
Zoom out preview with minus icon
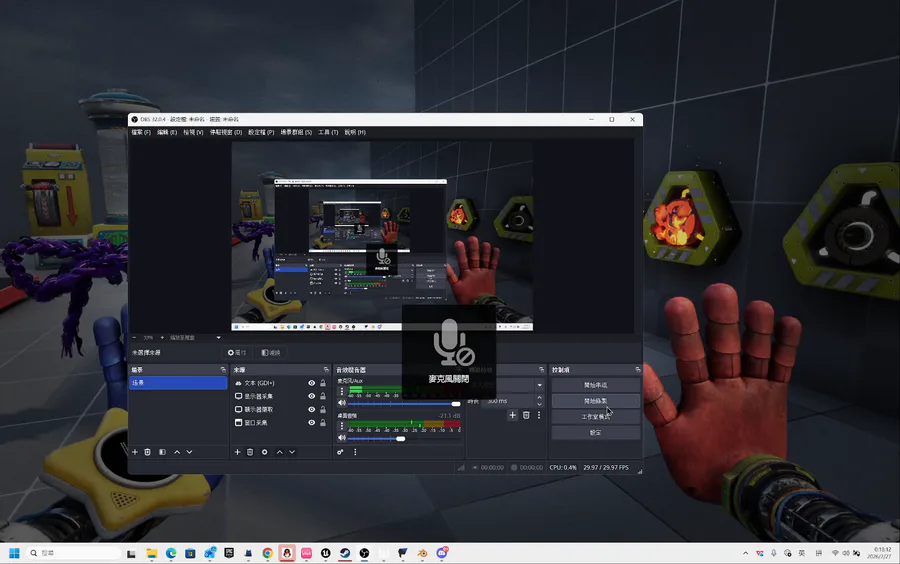[x=135, y=337]
